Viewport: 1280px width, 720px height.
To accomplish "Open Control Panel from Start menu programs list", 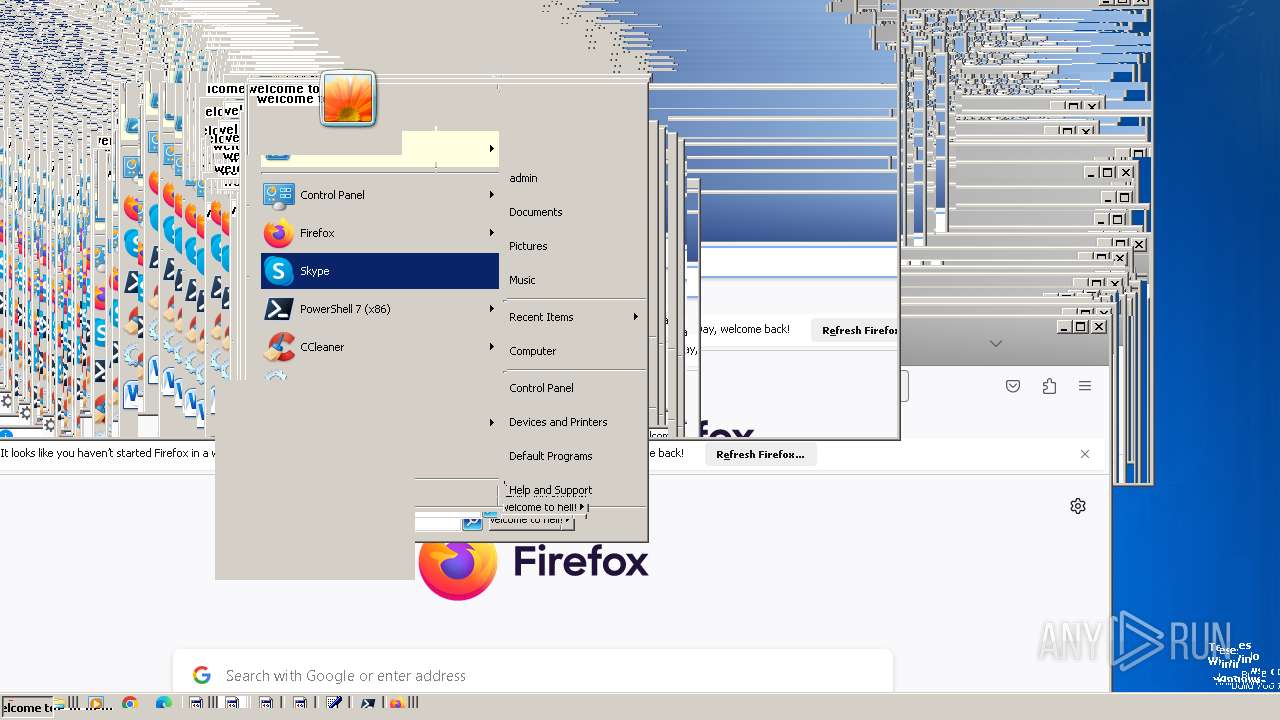I will (x=380, y=195).
